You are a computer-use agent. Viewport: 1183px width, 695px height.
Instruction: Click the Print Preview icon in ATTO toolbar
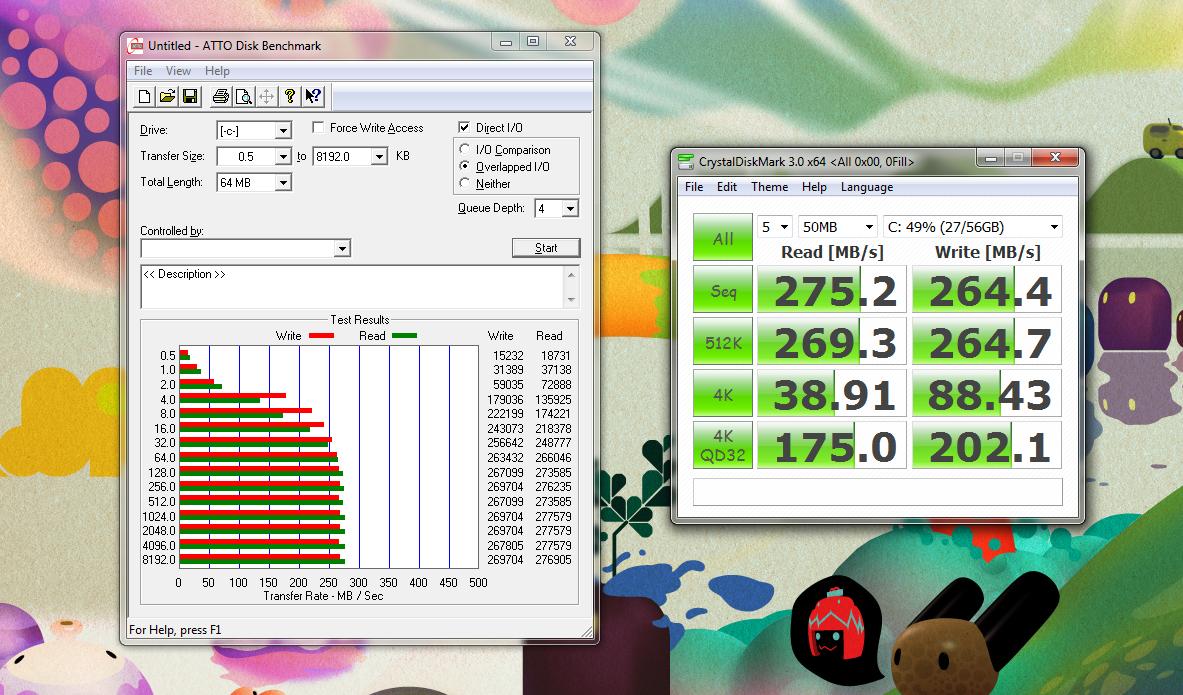tap(244, 97)
